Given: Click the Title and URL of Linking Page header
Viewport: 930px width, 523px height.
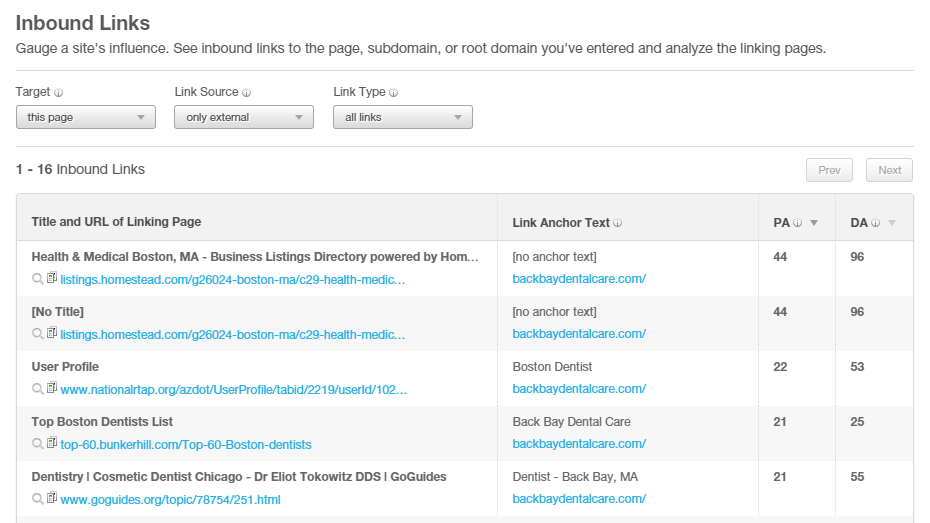Looking at the screenshot, I should point(116,222).
